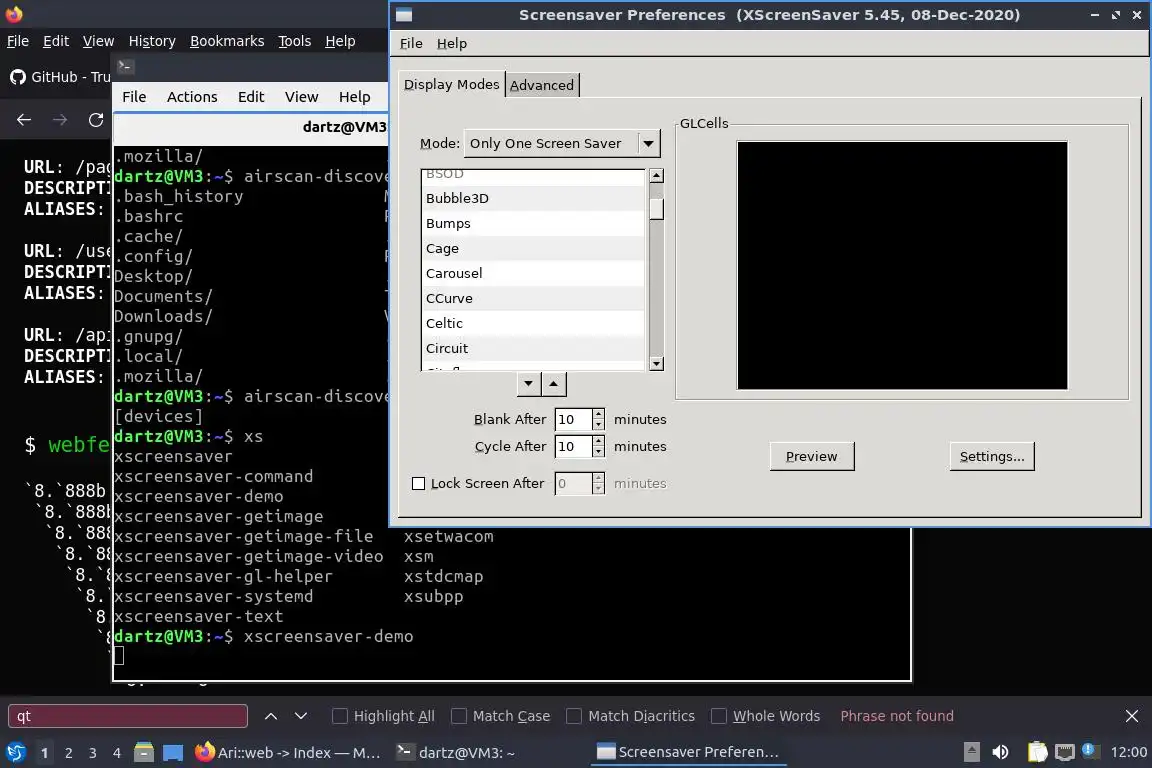Decrease the Blank After minutes value

point(599,426)
